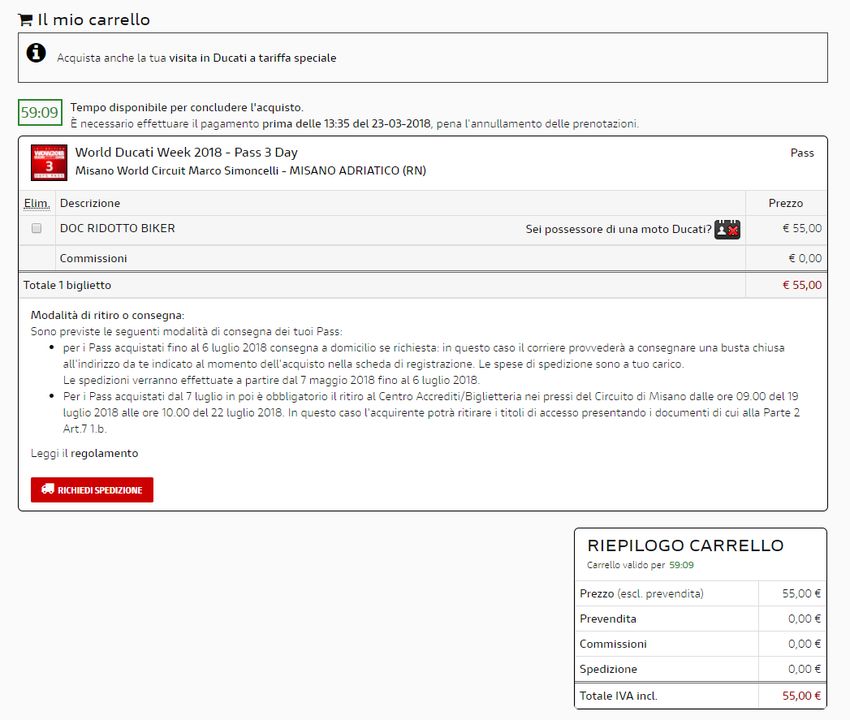This screenshot has height=720, width=850.
Task: Click the Spedizione summary row label
Action: point(608,669)
